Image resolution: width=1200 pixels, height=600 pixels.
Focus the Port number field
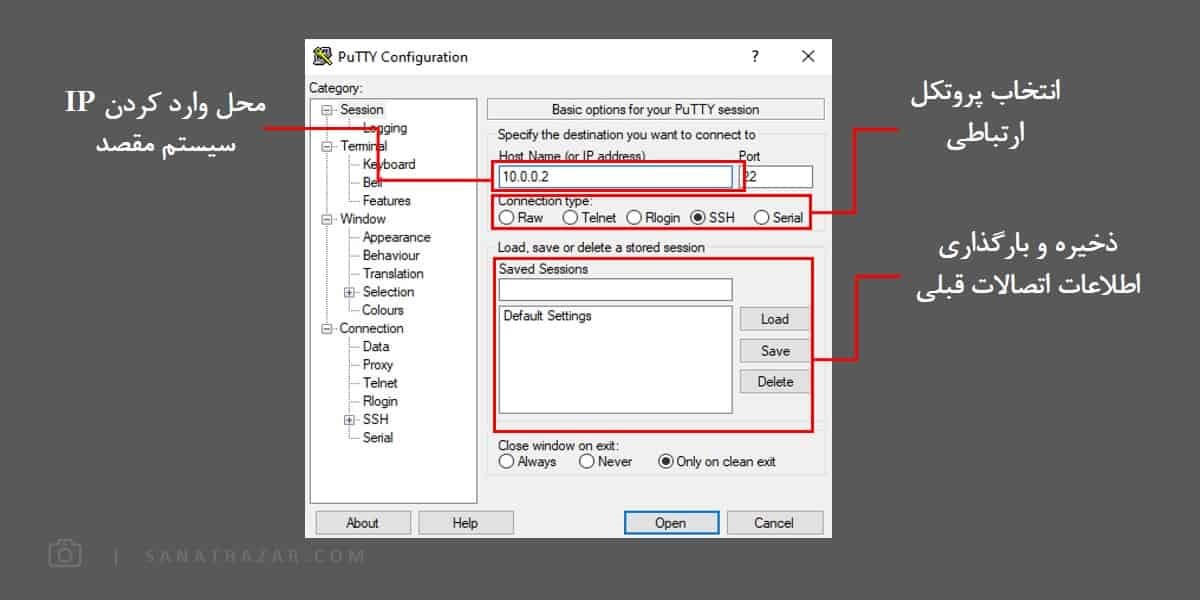(x=777, y=177)
